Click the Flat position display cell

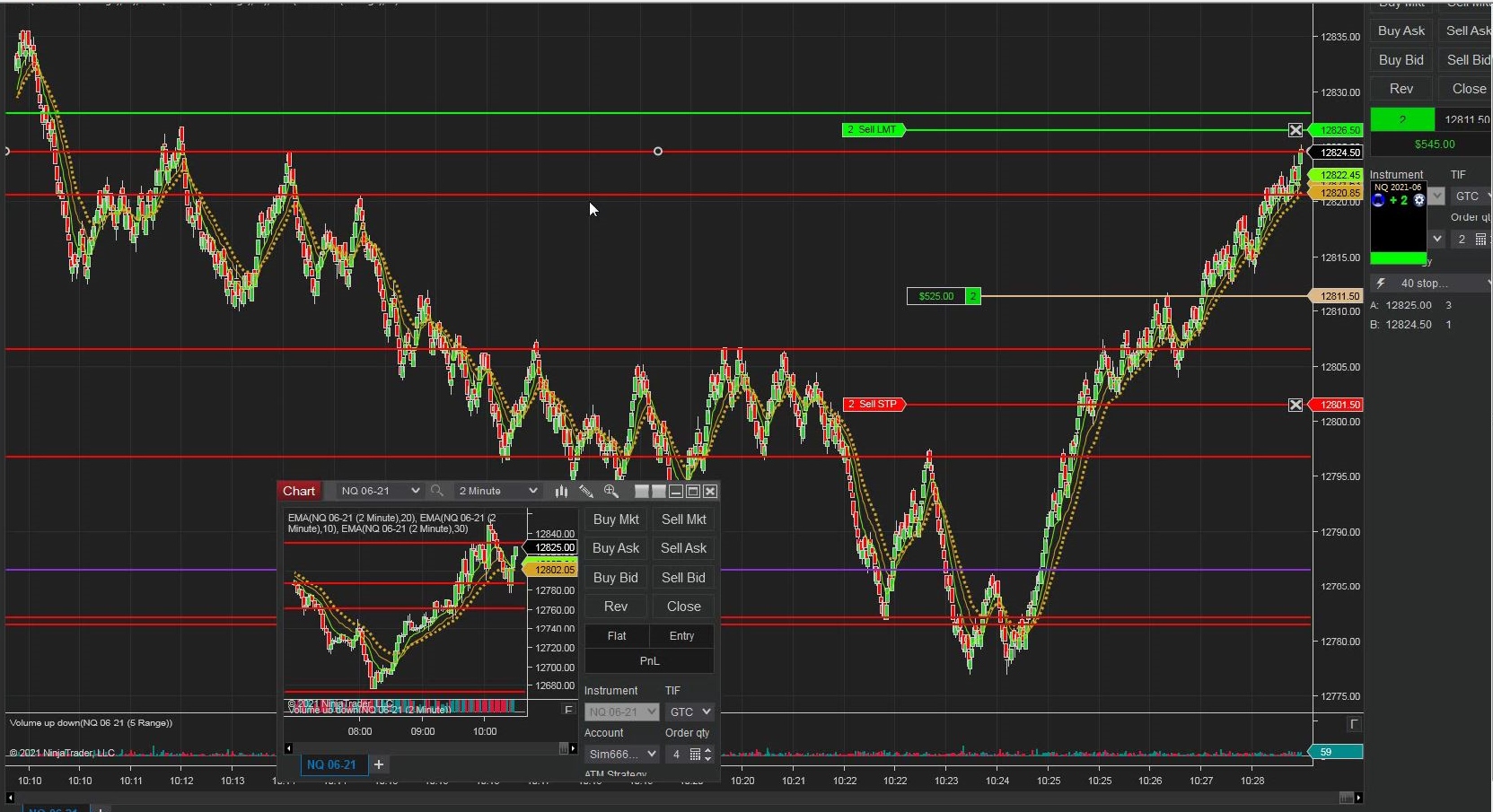coord(617,636)
